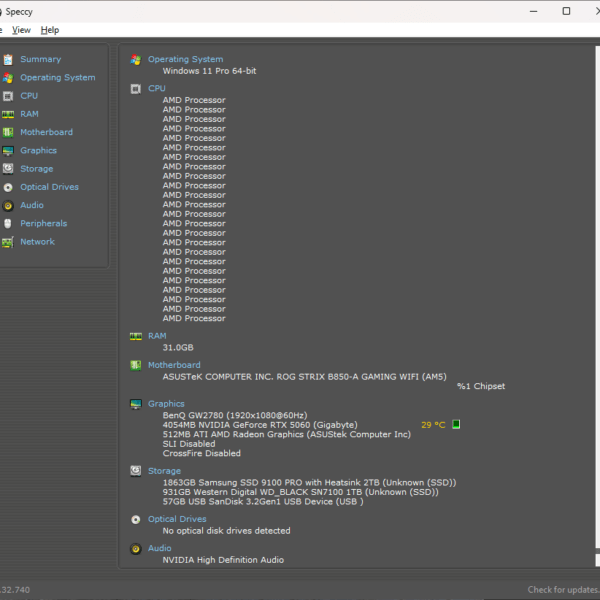Click the green GPU temperature indicator square
This screenshot has height=600, width=600.
[456, 424]
